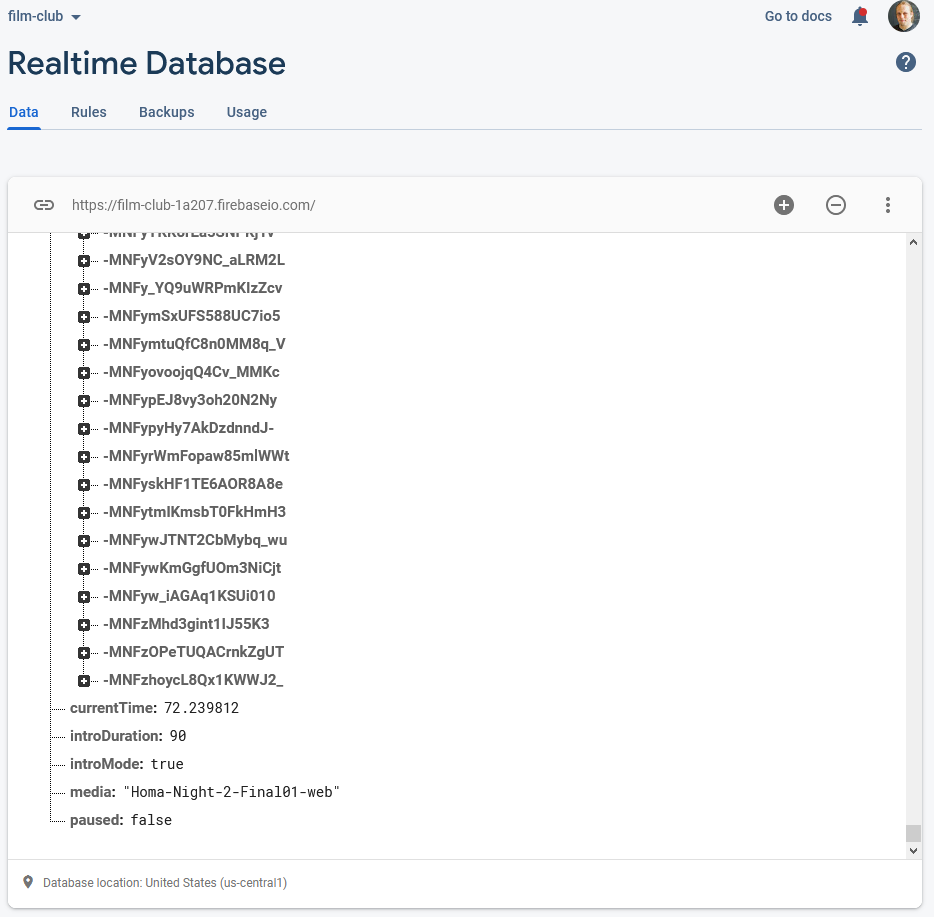Click the scrollbar down arrow
This screenshot has height=917, width=934.
(912, 850)
